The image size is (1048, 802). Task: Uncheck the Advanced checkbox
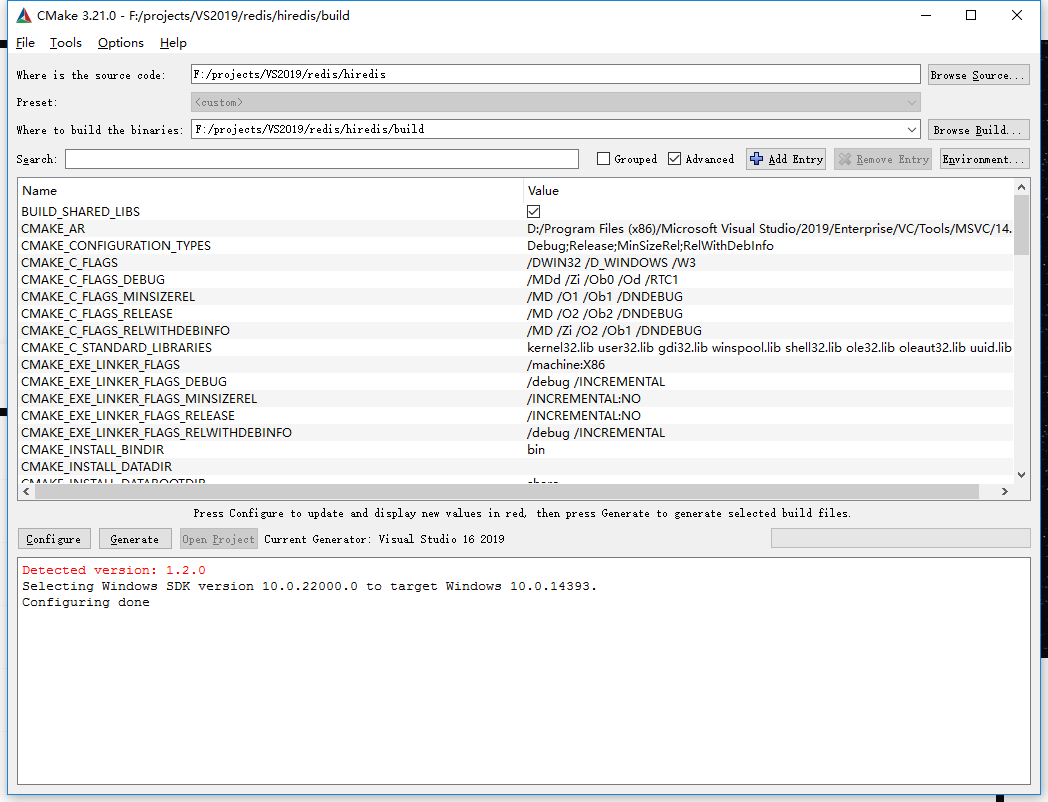point(675,159)
